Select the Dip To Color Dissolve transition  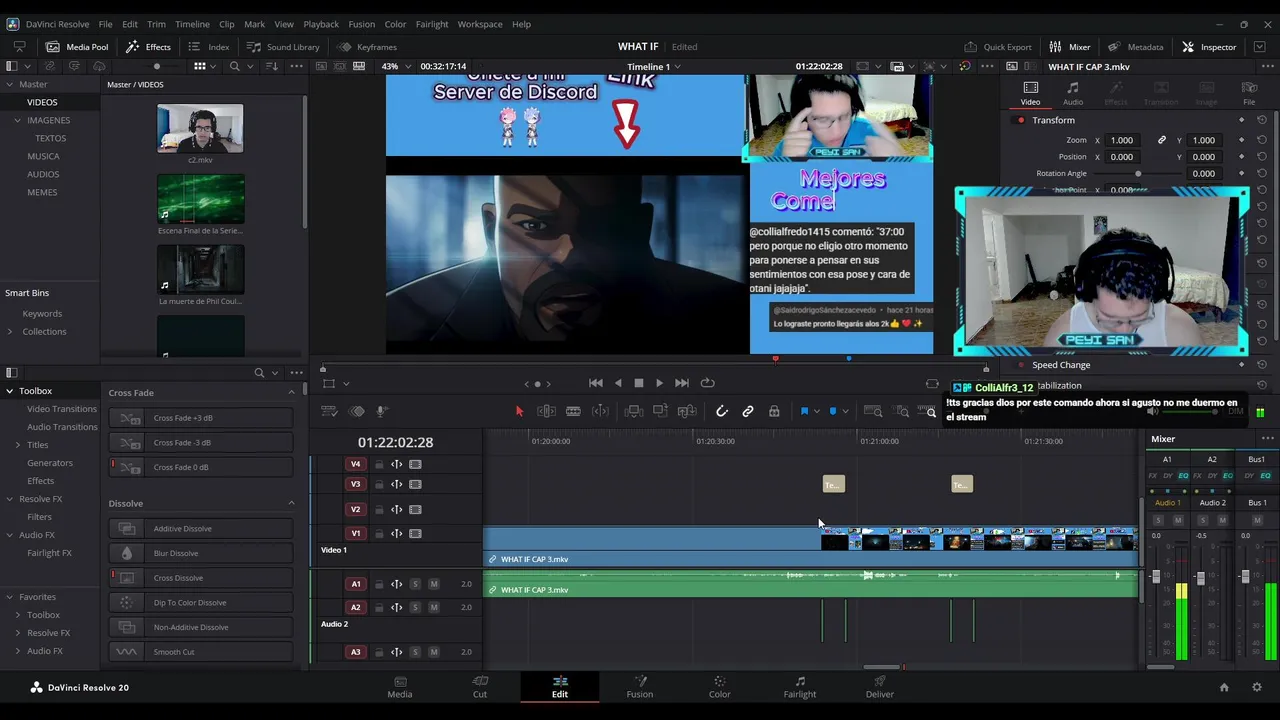pyautogui.click(x=200, y=603)
